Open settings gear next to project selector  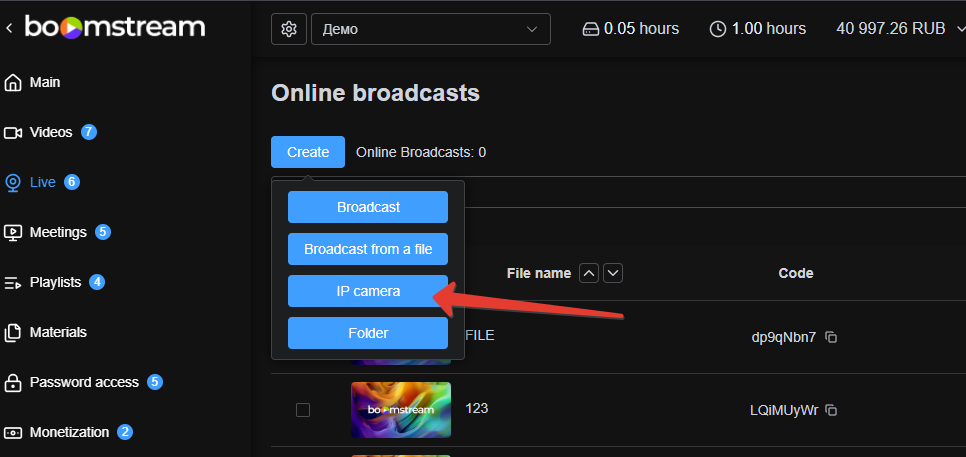[x=289, y=29]
